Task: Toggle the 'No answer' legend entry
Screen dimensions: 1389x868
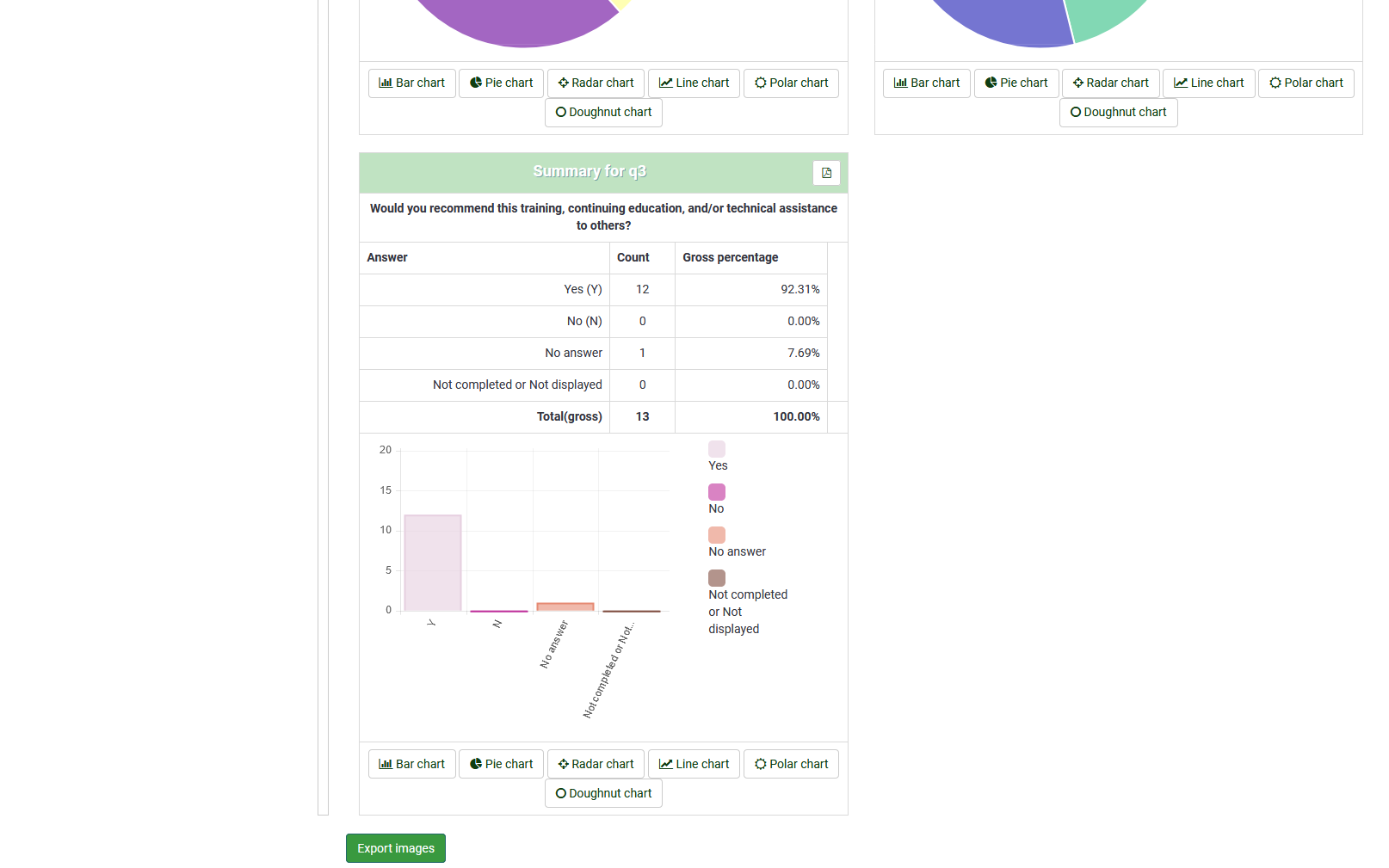Action: pyautogui.click(x=736, y=543)
